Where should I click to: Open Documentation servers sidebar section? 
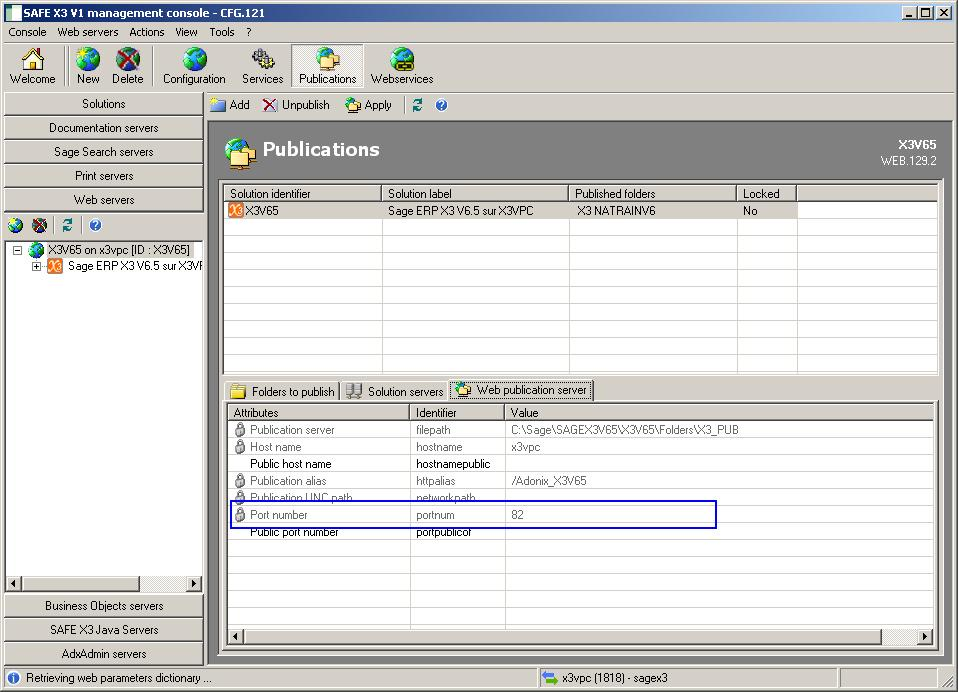tap(104, 128)
